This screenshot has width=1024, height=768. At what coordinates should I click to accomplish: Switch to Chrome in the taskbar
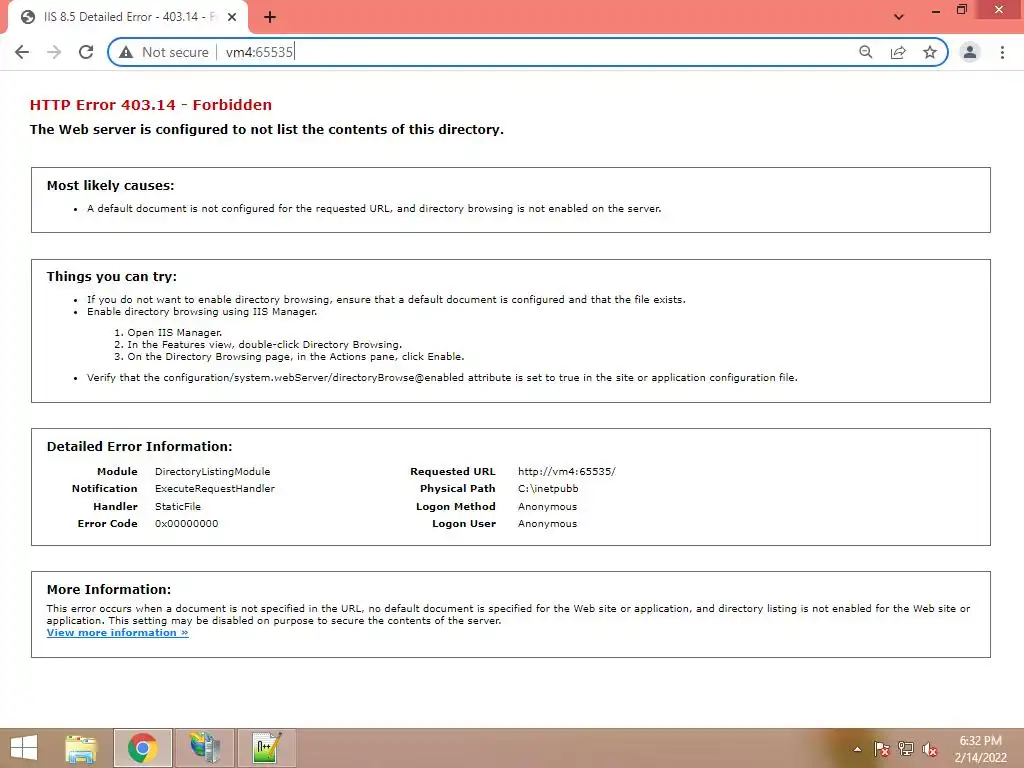[142, 748]
